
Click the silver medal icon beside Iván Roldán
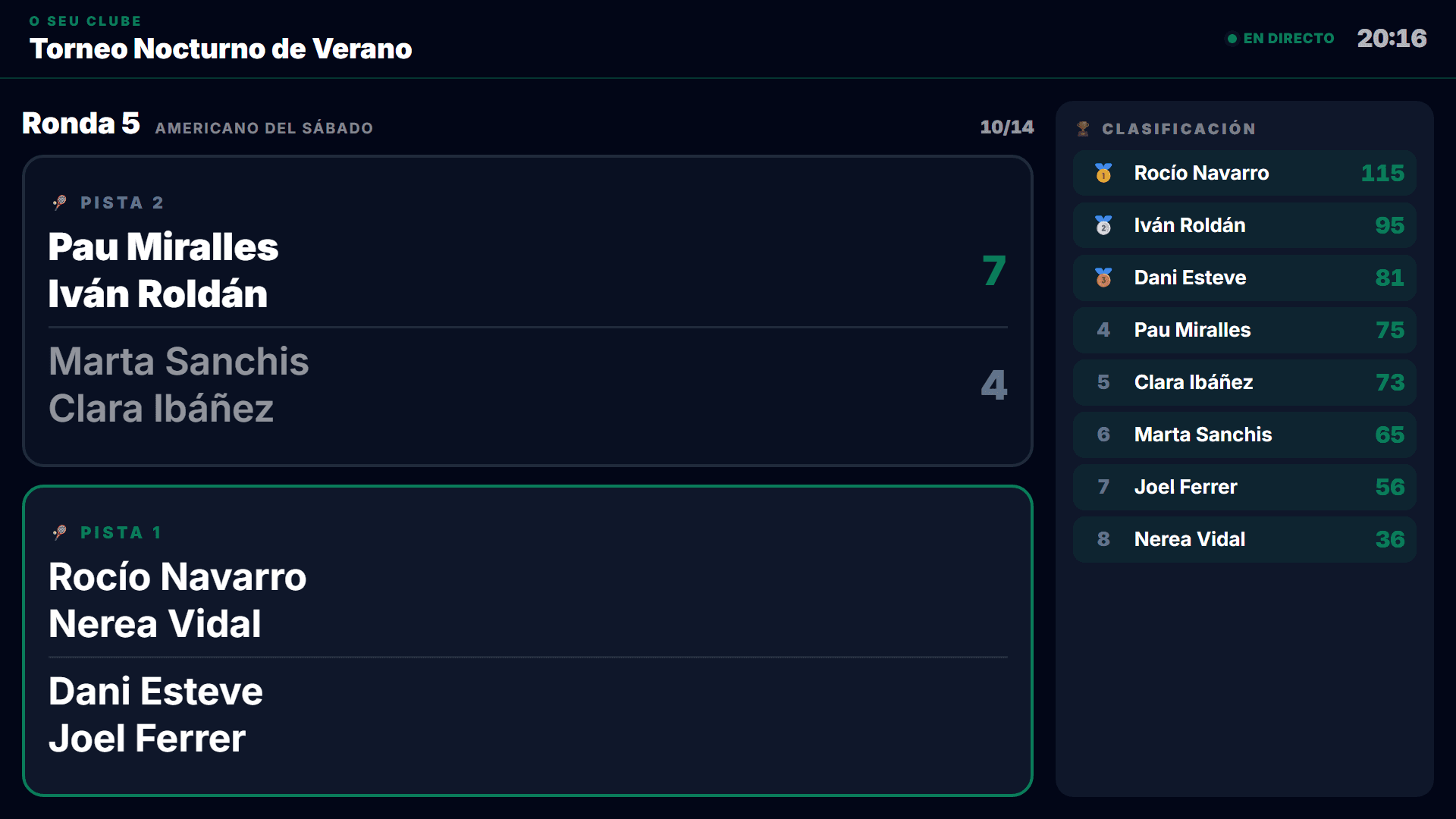[1103, 225]
